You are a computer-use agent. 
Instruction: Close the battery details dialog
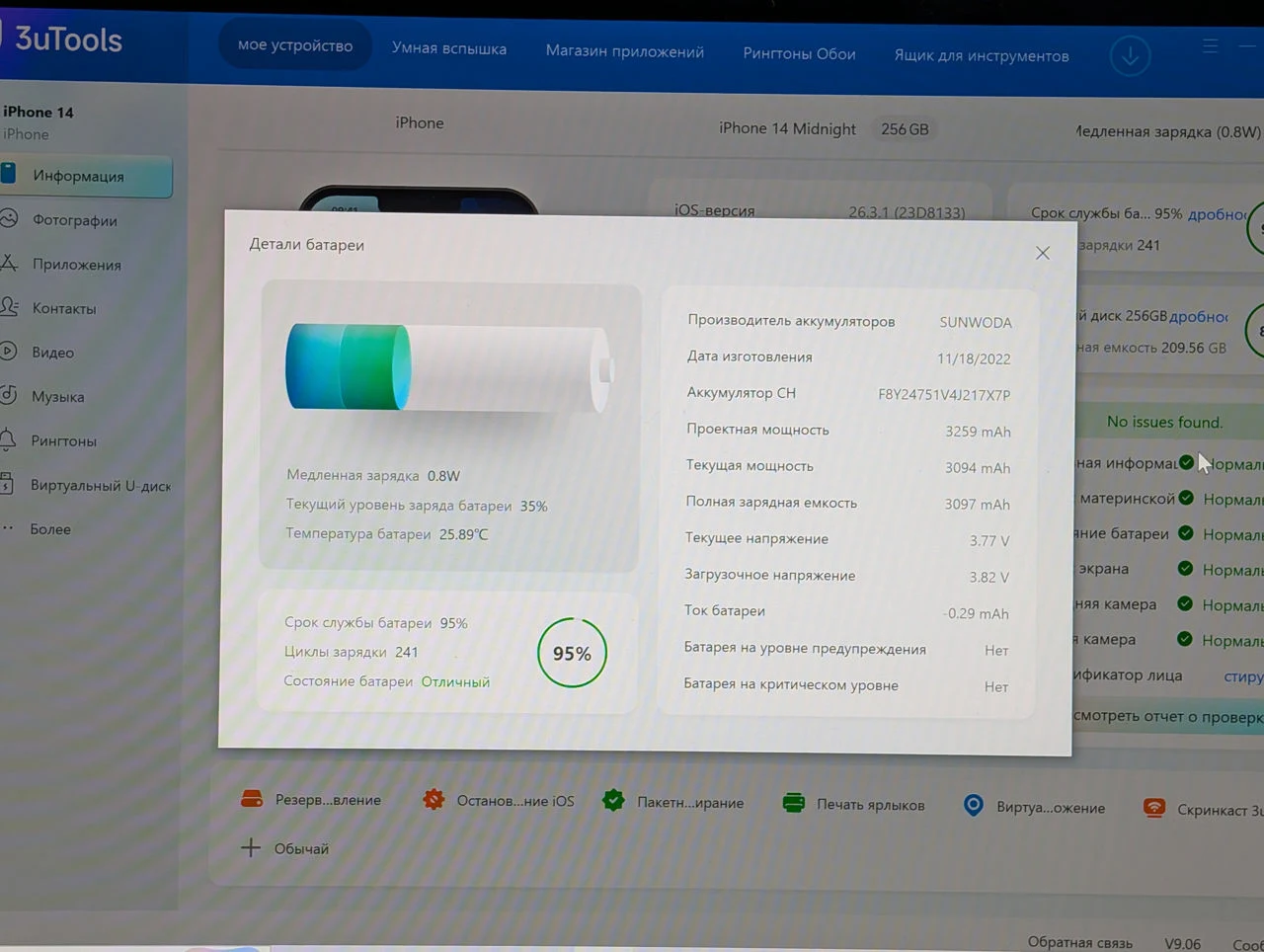pyautogui.click(x=1043, y=253)
